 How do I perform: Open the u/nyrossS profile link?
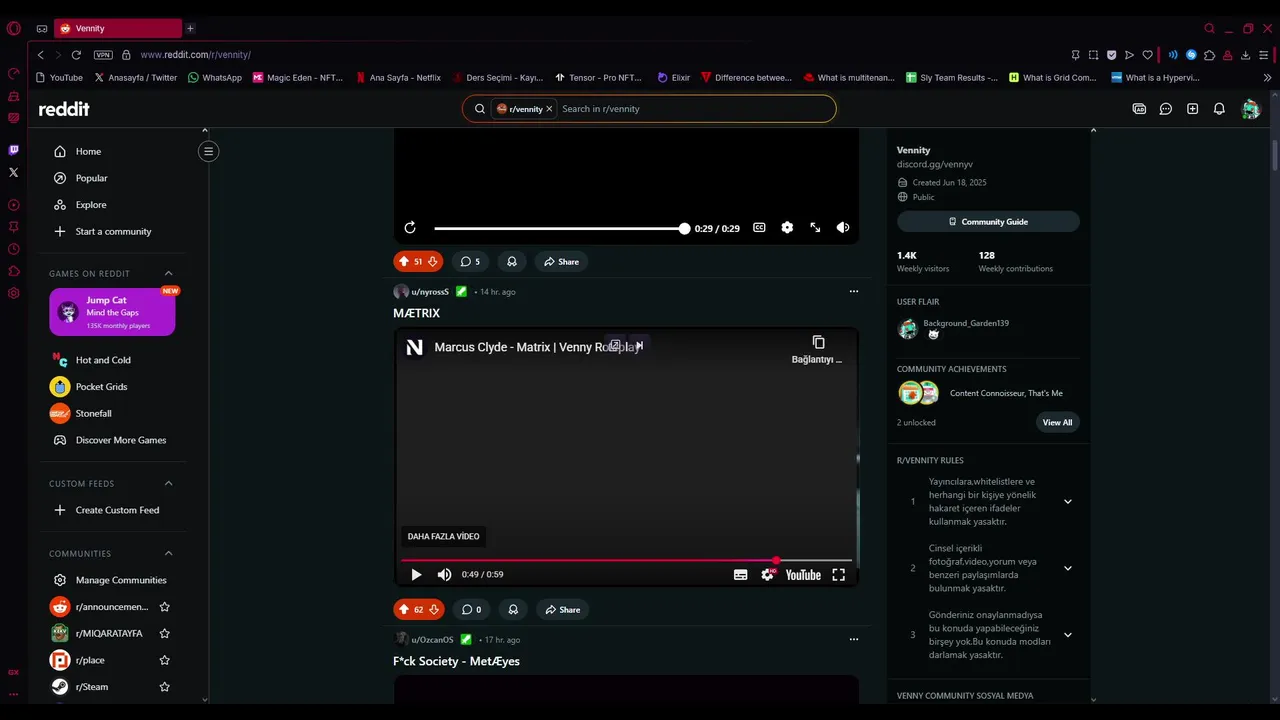click(430, 292)
